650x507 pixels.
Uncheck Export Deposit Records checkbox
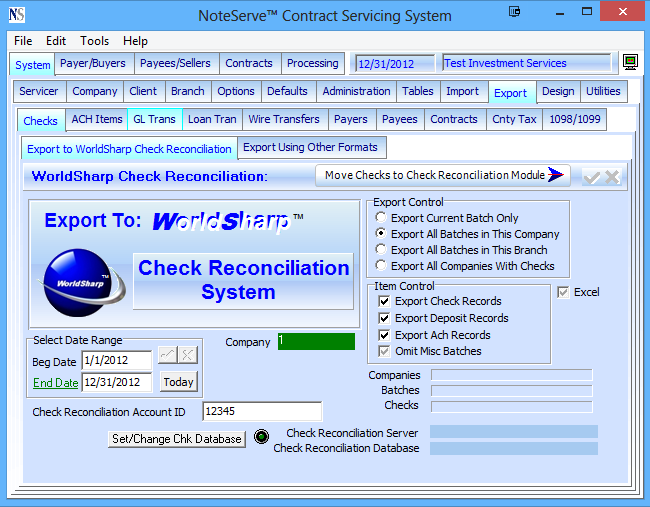coord(385,318)
